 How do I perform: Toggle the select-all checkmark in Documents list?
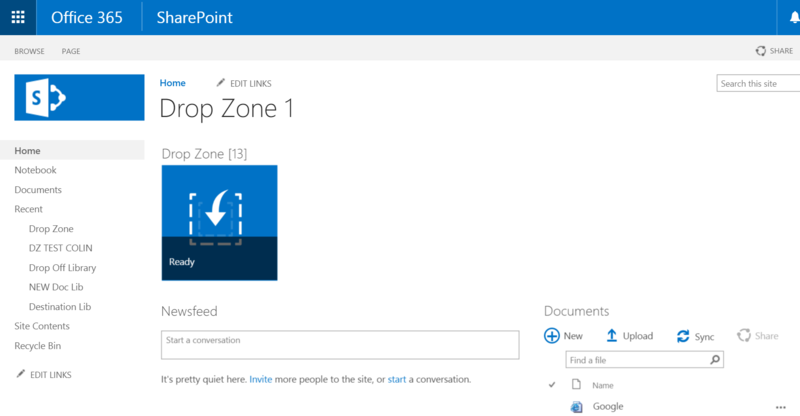click(x=552, y=384)
